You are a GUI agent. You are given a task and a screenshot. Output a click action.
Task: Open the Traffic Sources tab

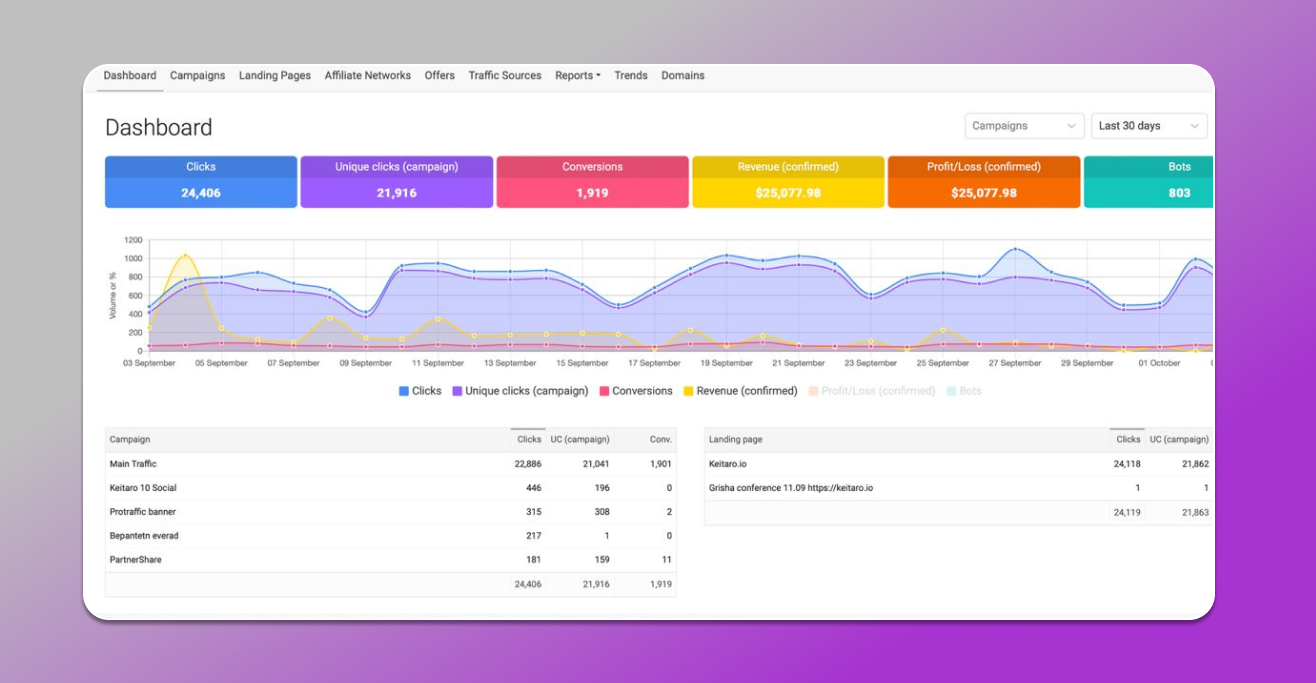pyautogui.click(x=504, y=76)
